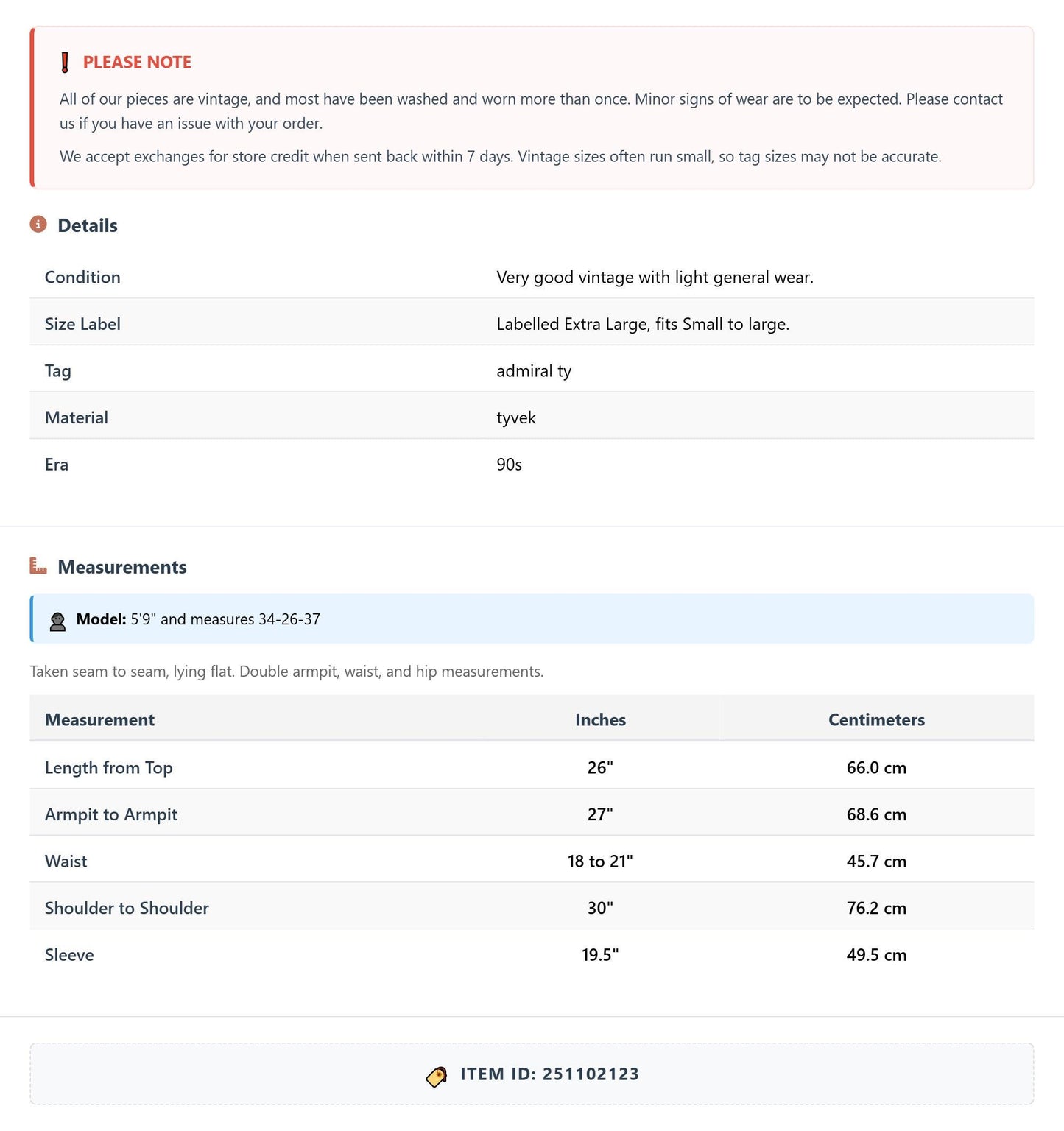Click the Measurement column header
1064x1131 pixels.
99,719
